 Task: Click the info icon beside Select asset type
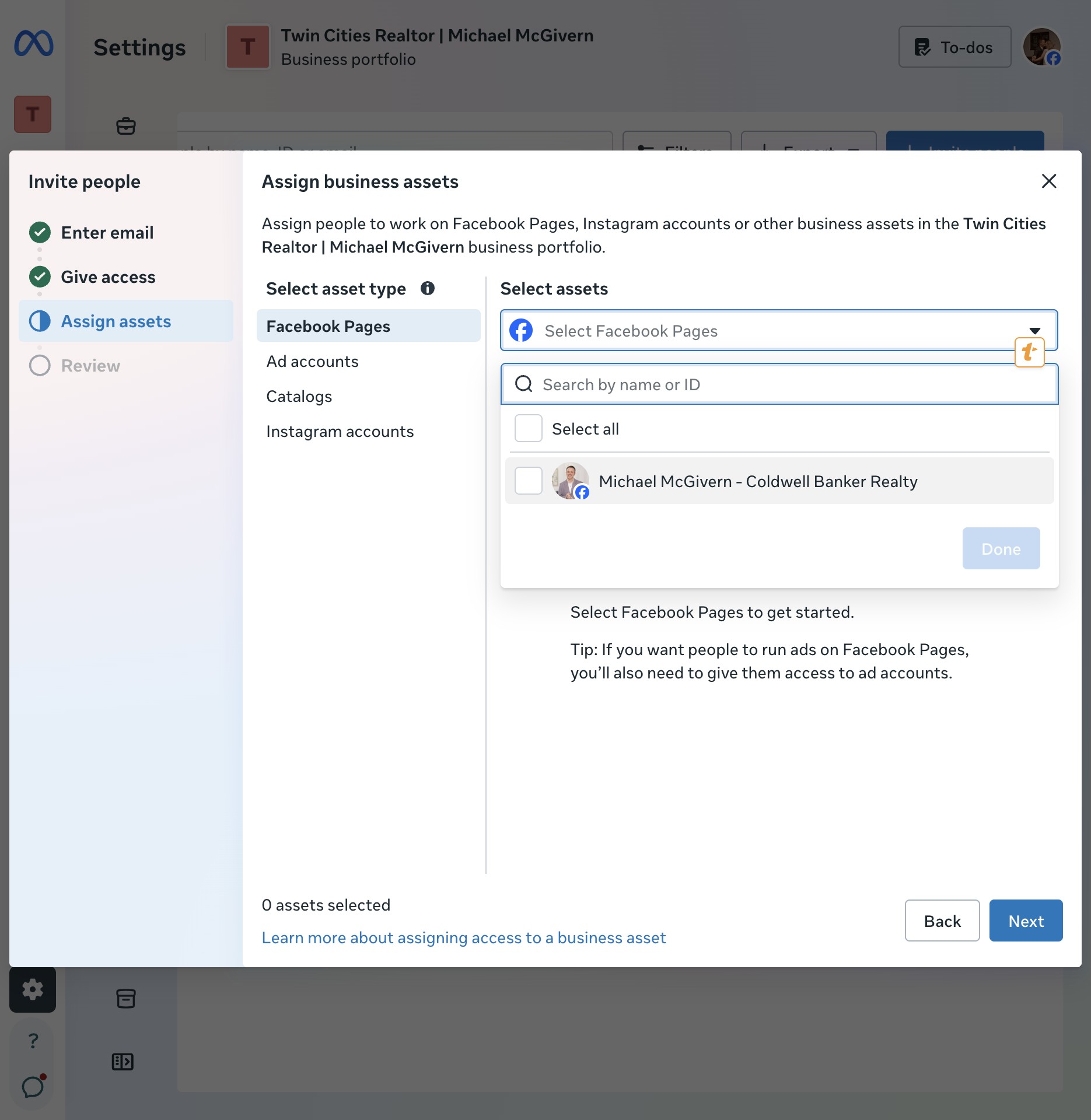428,288
